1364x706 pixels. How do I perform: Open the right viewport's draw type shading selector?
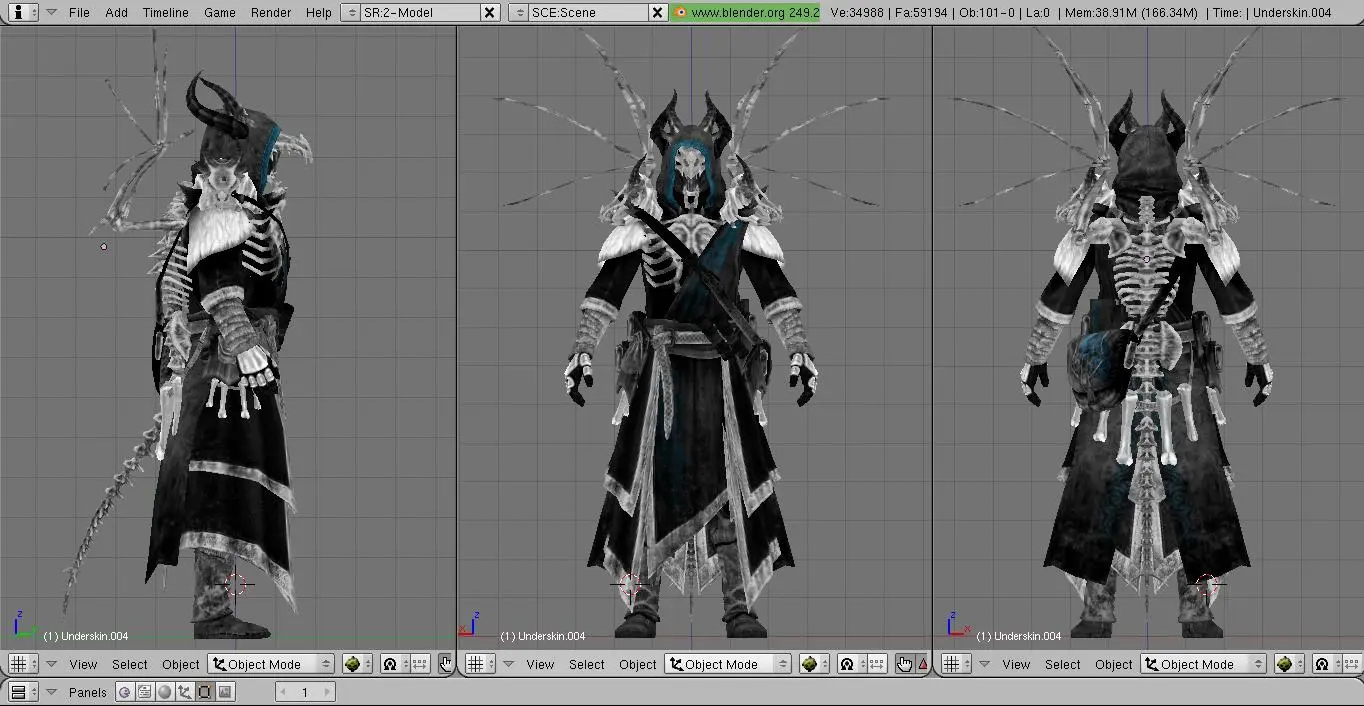pos(1290,664)
